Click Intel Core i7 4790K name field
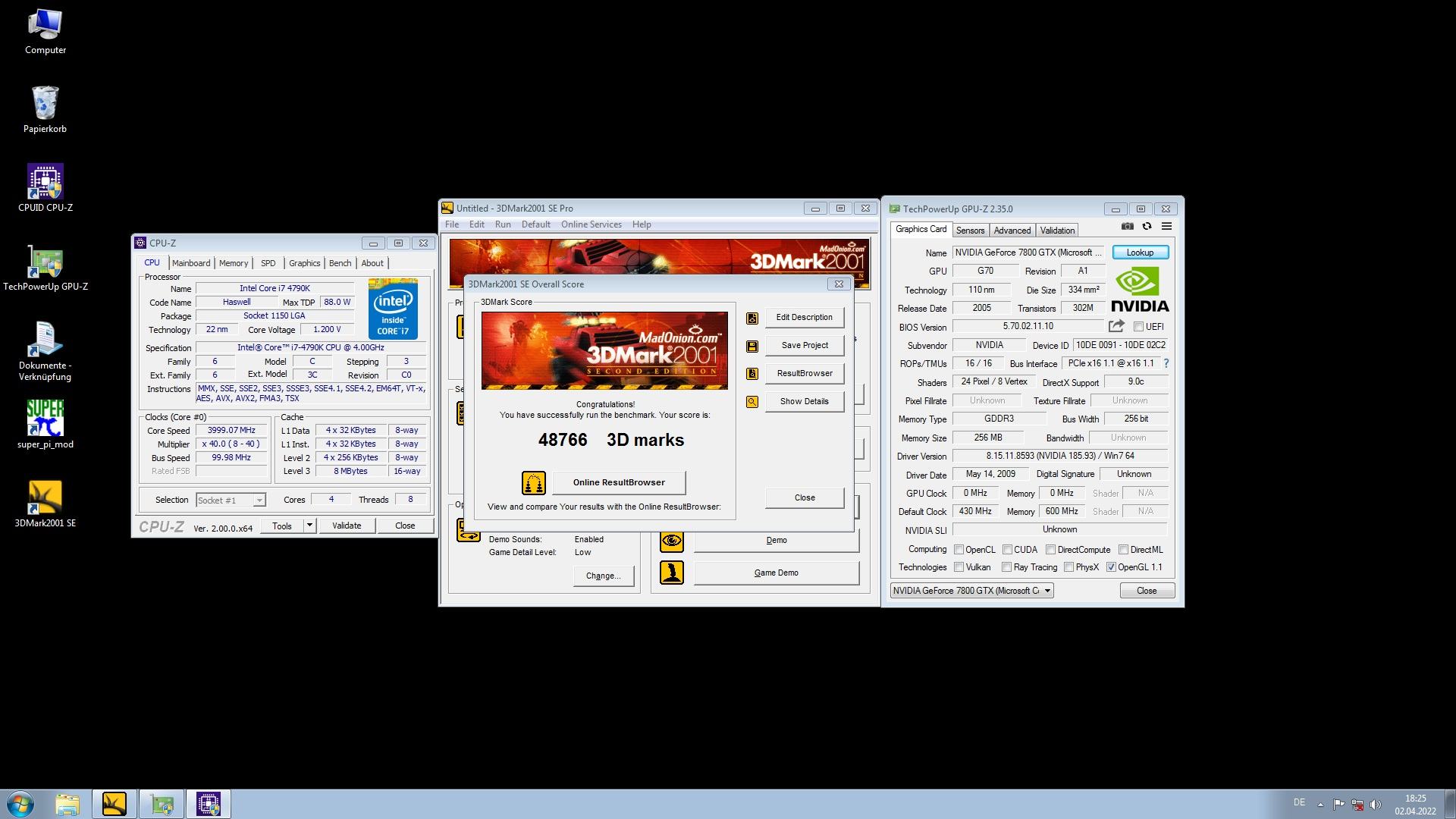 pyautogui.click(x=275, y=289)
